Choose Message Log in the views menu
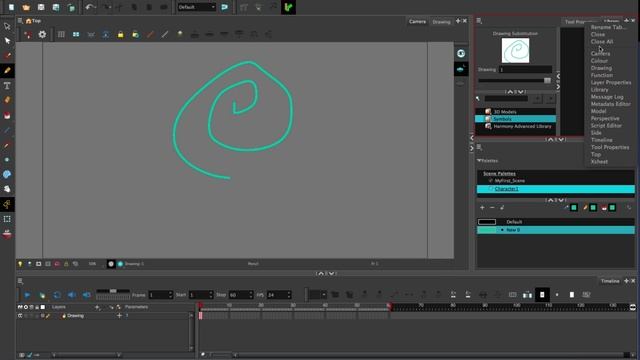This screenshot has height=360, width=640. (607, 97)
